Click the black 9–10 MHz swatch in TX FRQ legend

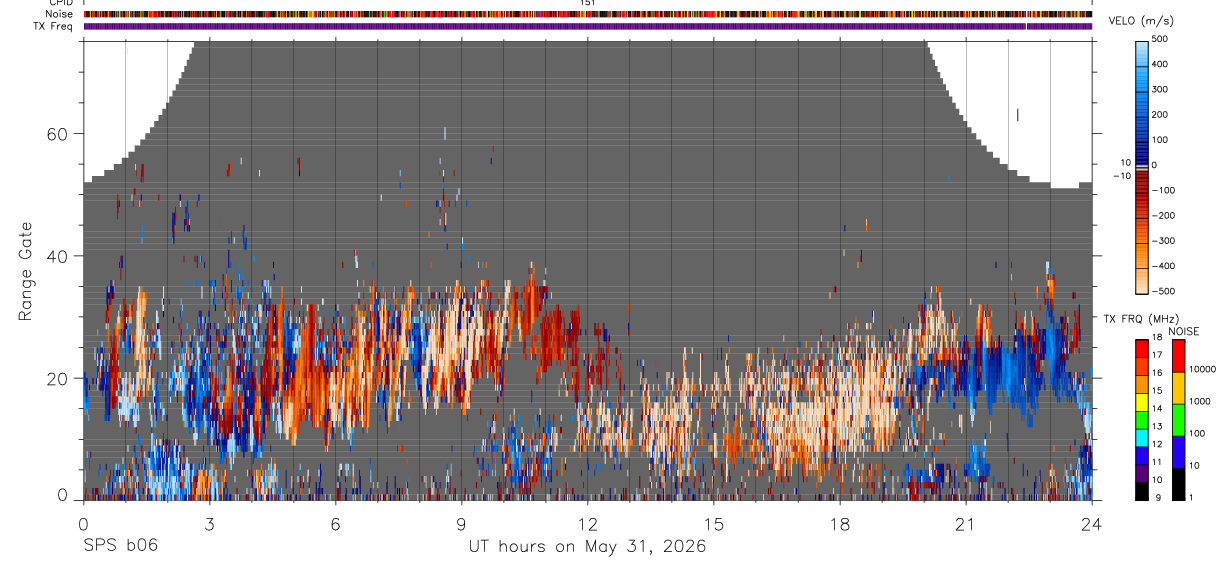click(x=1141, y=491)
